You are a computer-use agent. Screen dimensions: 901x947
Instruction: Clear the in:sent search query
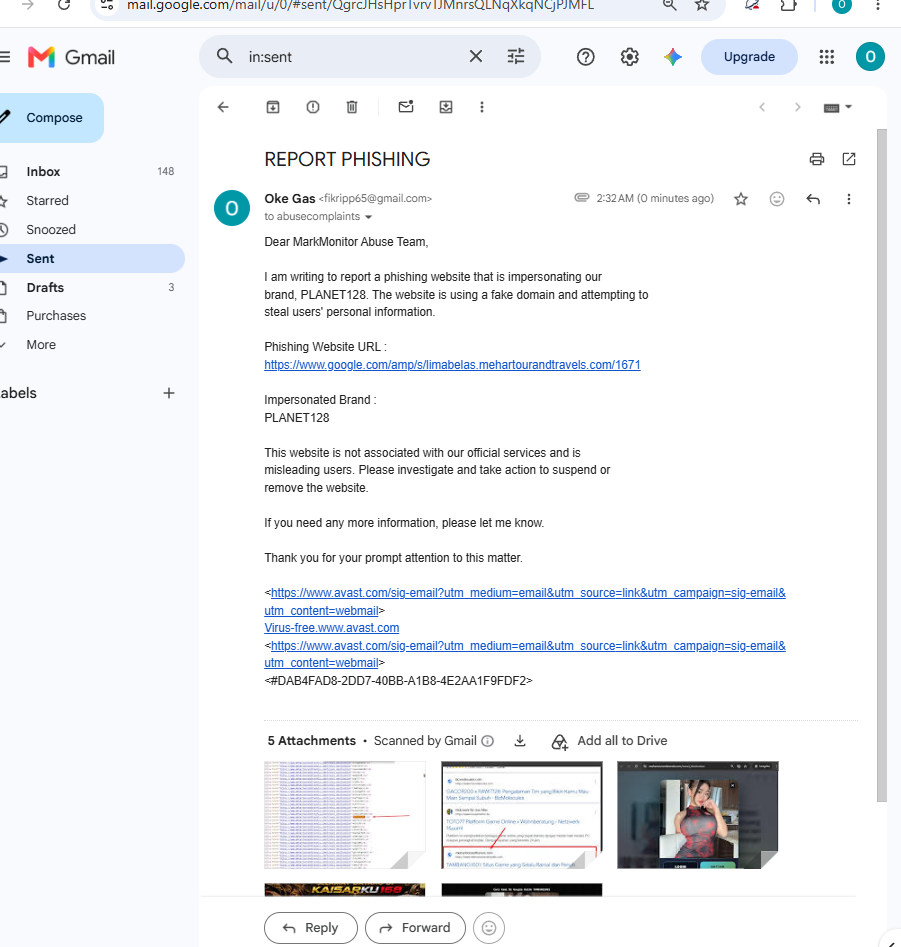click(x=476, y=57)
